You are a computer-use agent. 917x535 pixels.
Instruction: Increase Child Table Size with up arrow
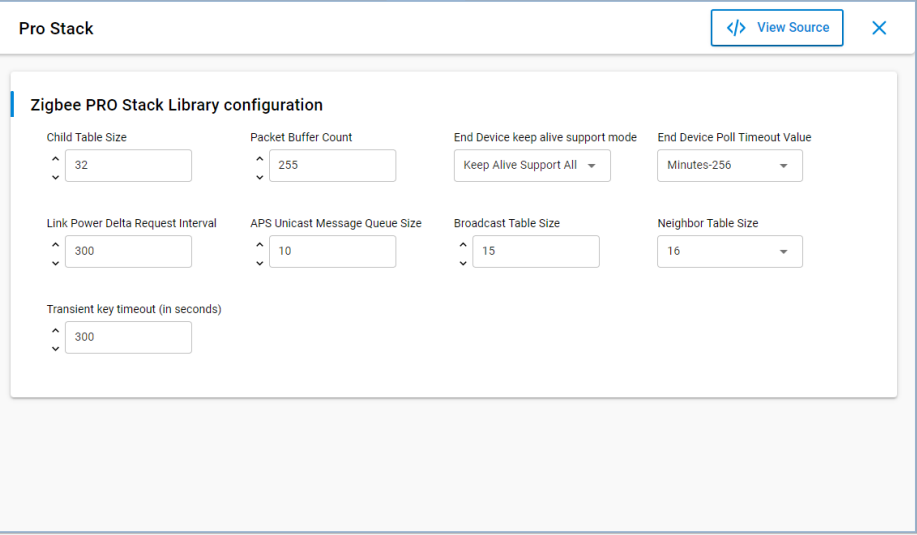point(55,158)
